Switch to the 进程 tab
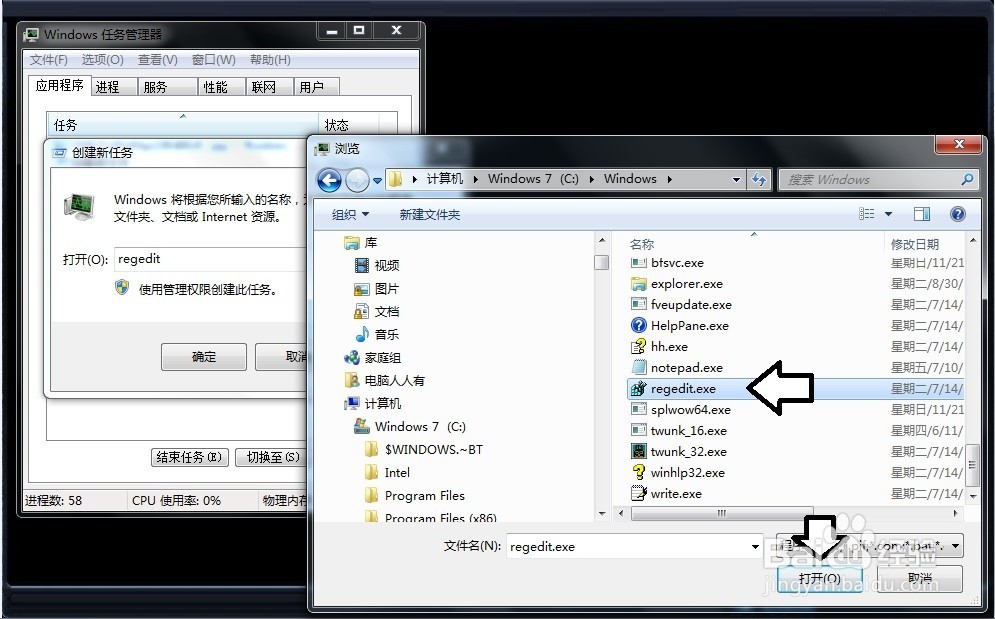The height and width of the screenshot is (619, 995). coord(115,87)
